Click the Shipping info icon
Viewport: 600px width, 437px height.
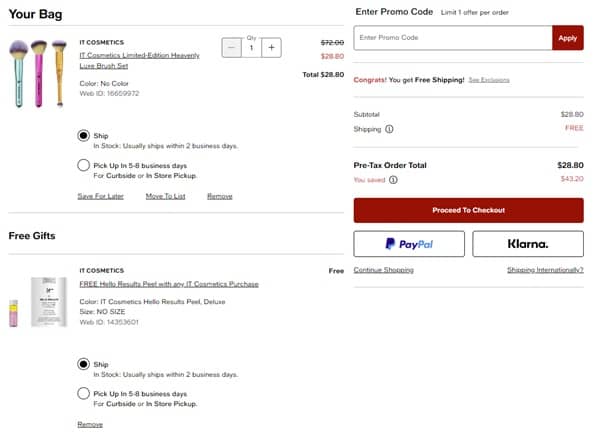[389, 129]
